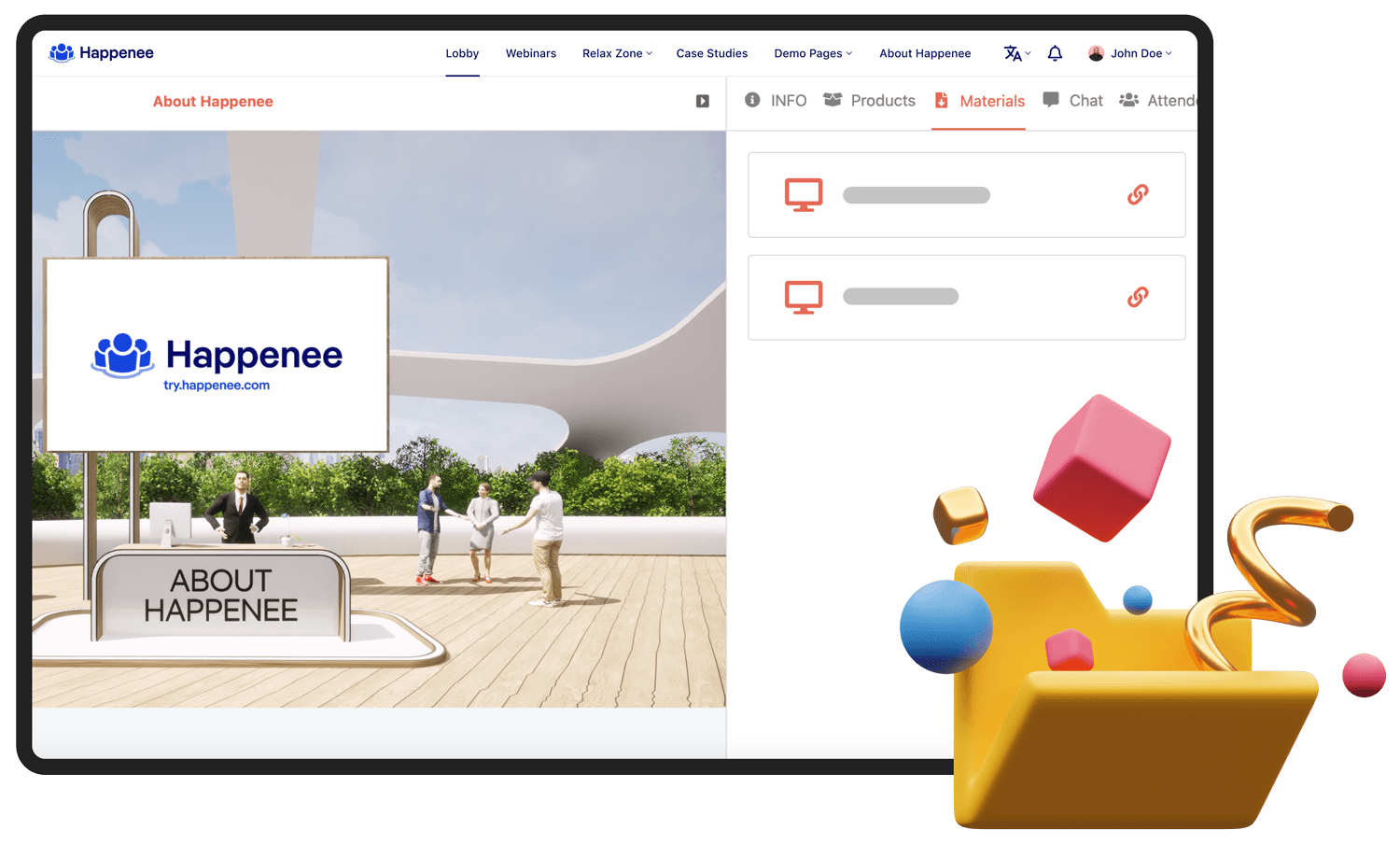
Task: Go to the Lobby page
Action: 462,53
